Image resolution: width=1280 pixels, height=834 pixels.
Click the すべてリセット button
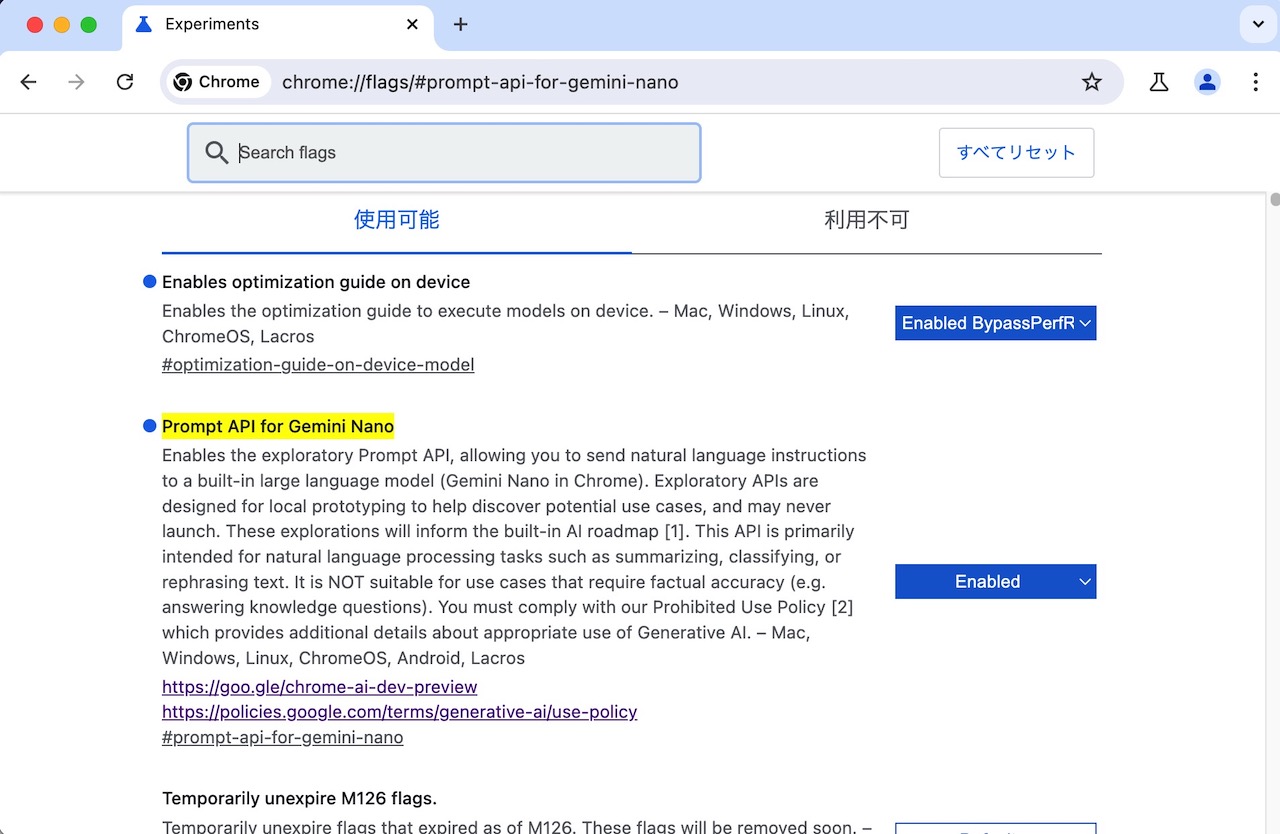1016,153
